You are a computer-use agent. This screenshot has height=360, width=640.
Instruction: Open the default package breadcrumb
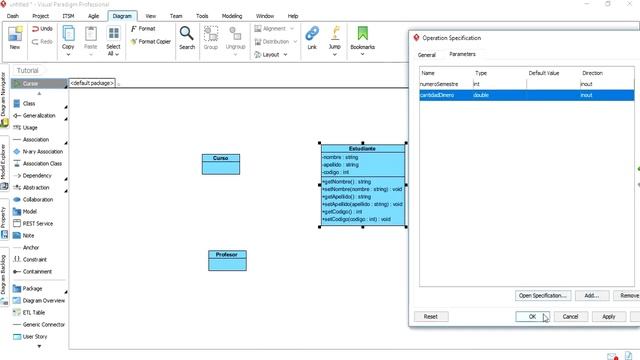coord(92,83)
